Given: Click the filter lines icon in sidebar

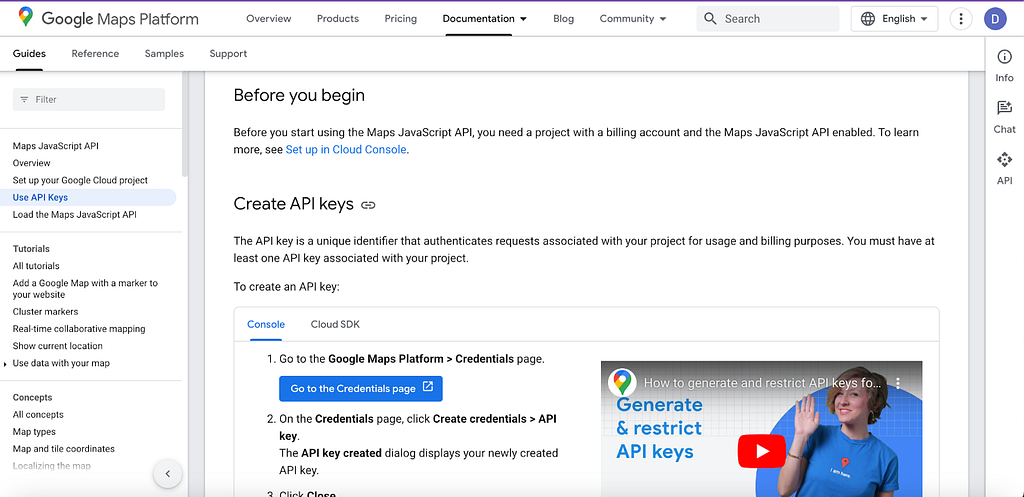Looking at the screenshot, I should 24,99.
